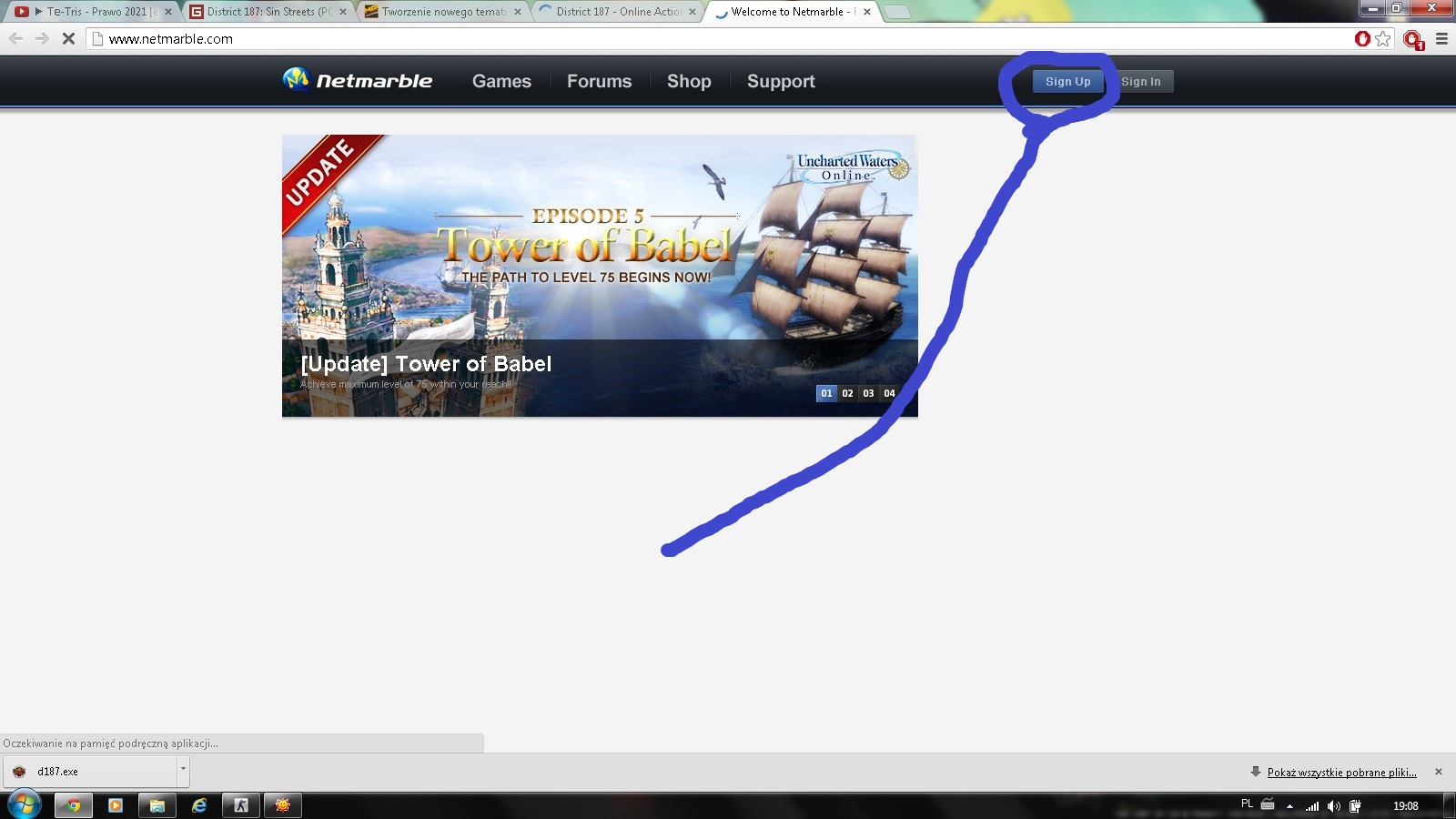The width and height of the screenshot is (1456, 819).
Task: Close the 'Tworzenie nowego tematu' tab
Action: click(x=518, y=12)
